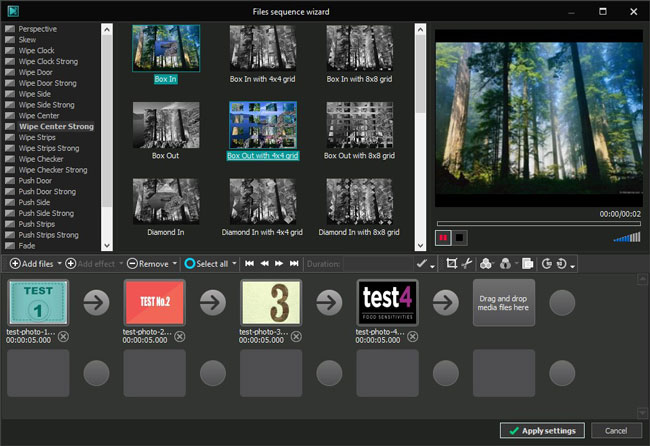Select the TEST 1 photo thumbnail
The height and width of the screenshot is (446, 650).
coord(38,302)
